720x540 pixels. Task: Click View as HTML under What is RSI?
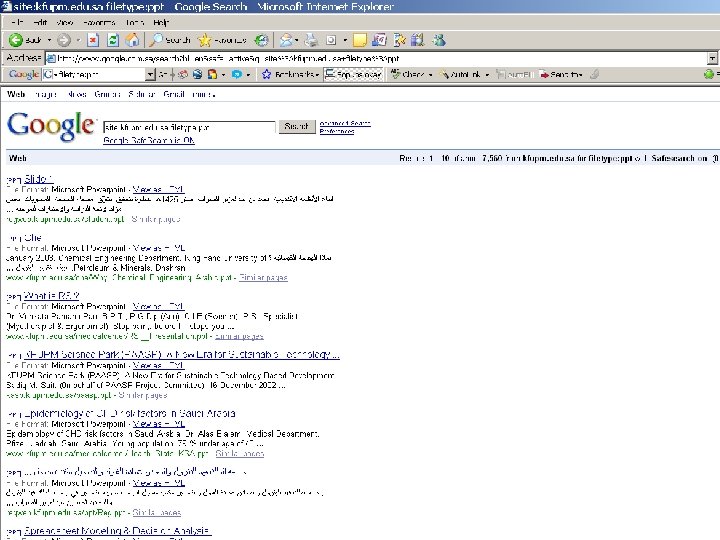coord(158,306)
